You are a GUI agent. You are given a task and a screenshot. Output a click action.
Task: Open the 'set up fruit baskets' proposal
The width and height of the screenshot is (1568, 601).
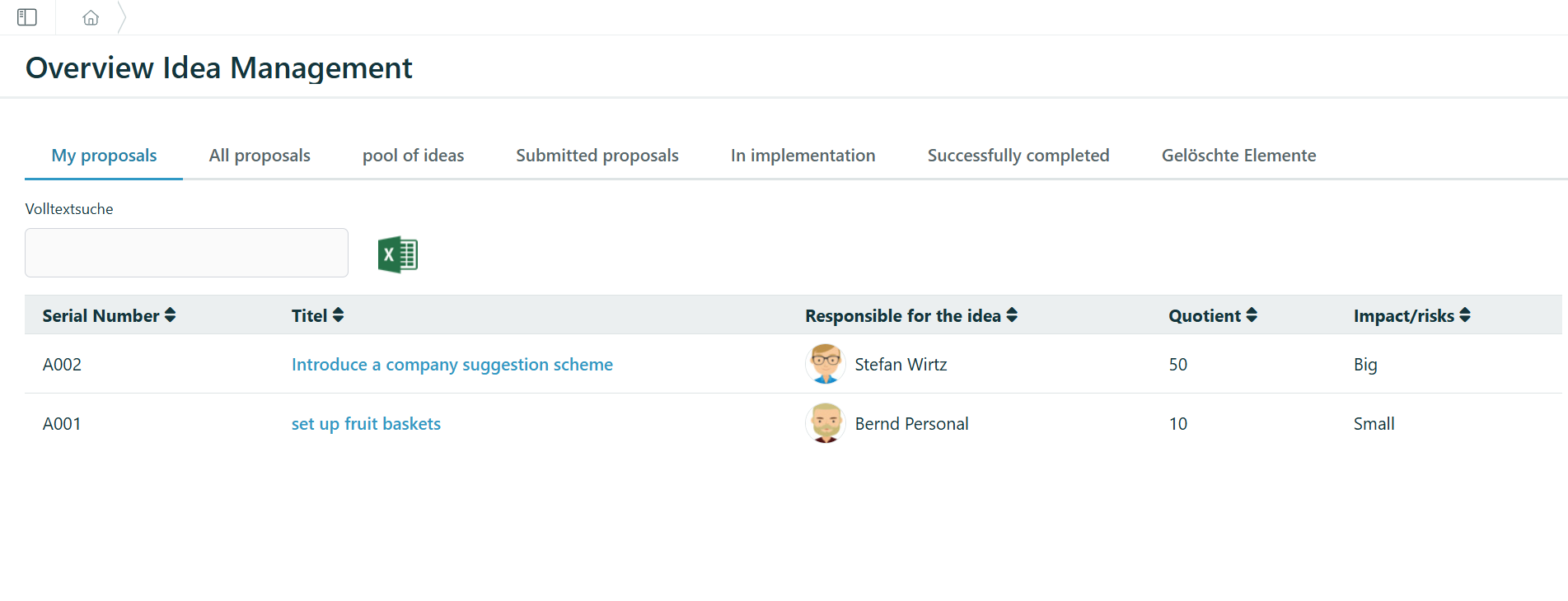click(366, 423)
